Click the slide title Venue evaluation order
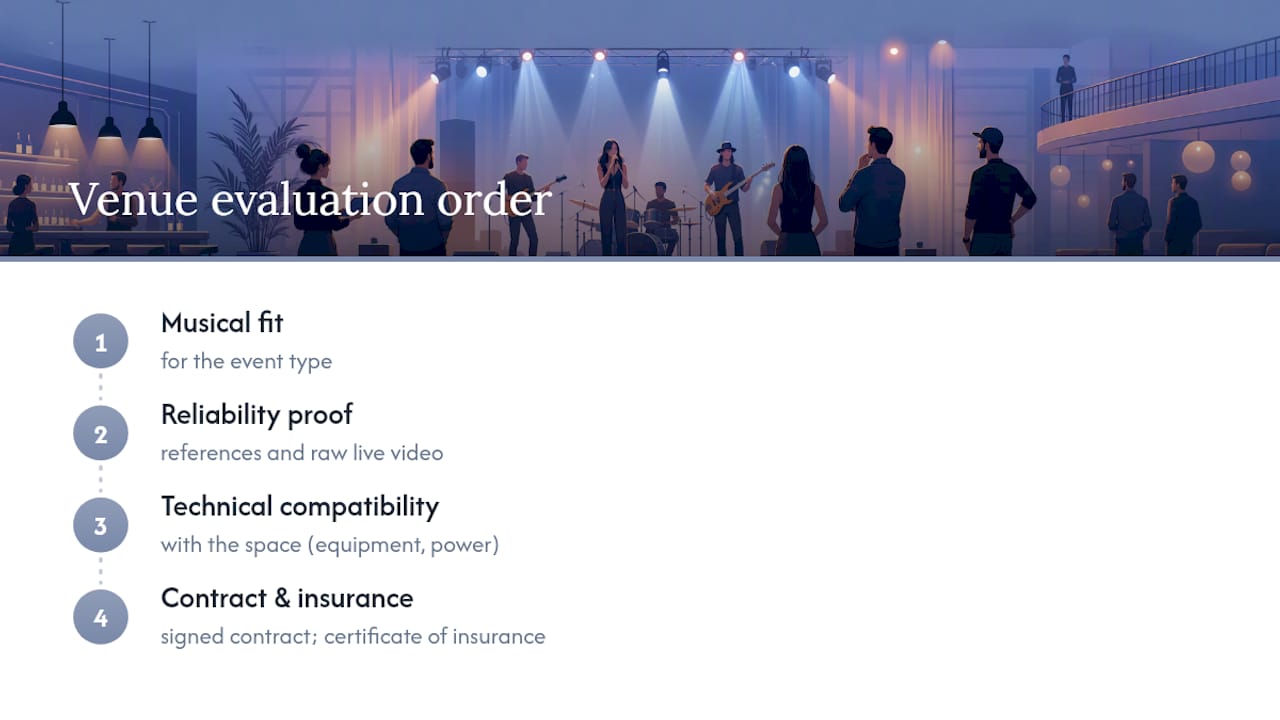This screenshot has width=1280, height=720. point(309,199)
